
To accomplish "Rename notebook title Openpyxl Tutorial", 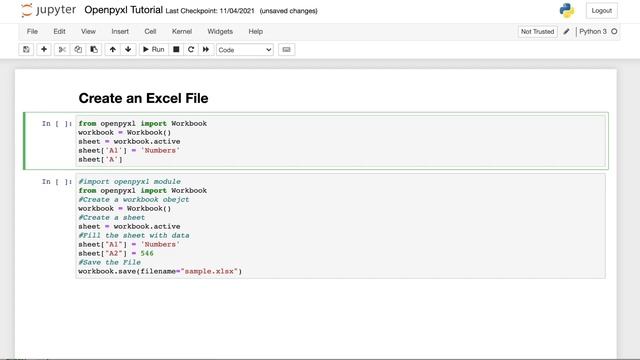I will click(x=123, y=10).
